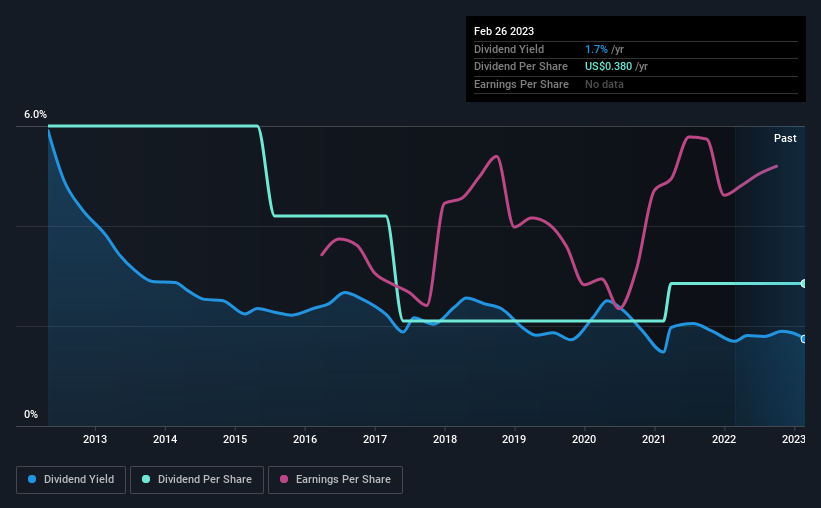Select the 2018 x-axis label

(x=445, y=439)
